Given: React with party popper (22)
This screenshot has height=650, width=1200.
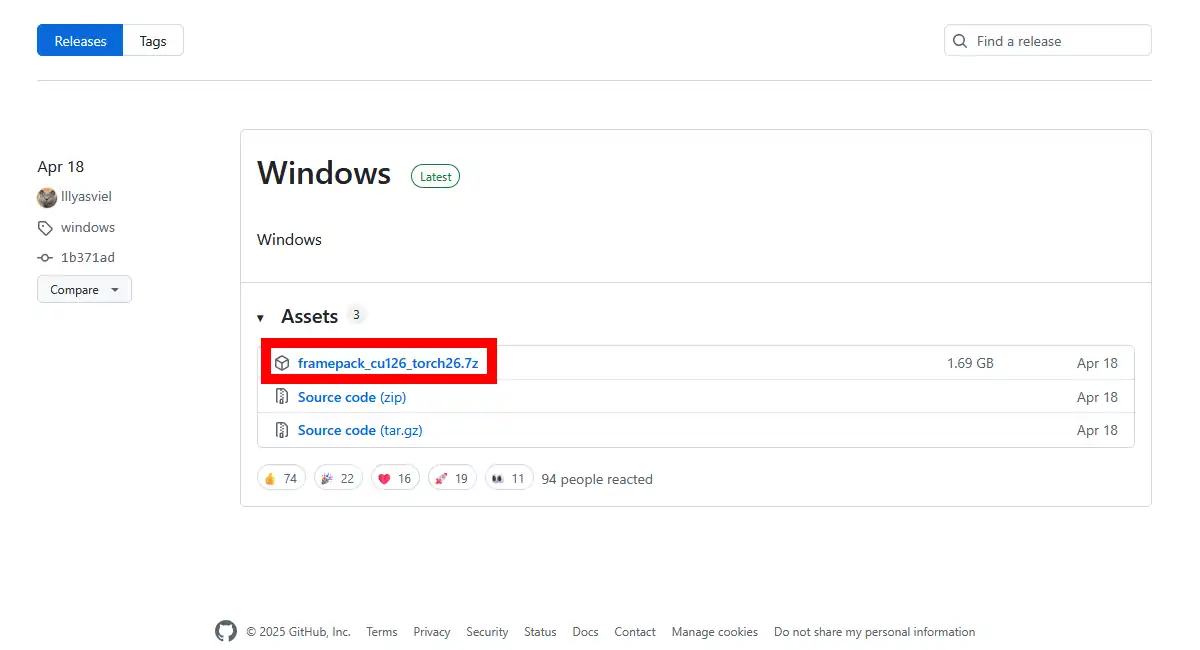Looking at the screenshot, I should tap(338, 478).
